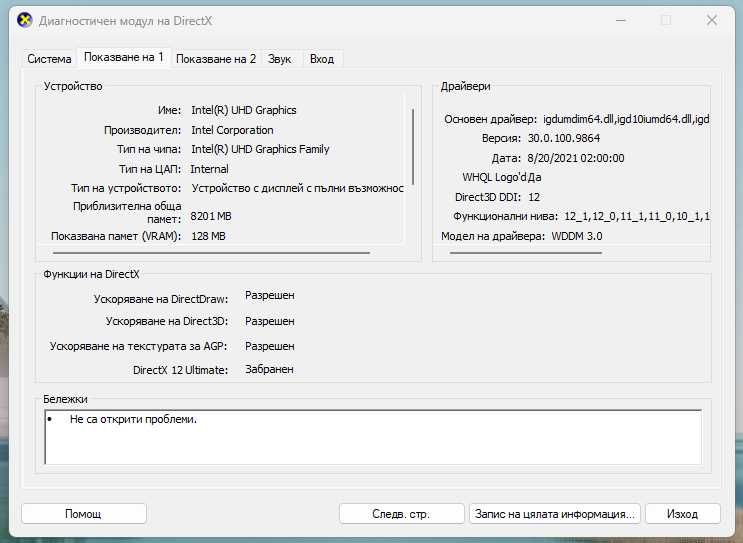The width and height of the screenshot is (743, 543).
Task: Click the 128 MB VRAM value
Action: [208, 236]
